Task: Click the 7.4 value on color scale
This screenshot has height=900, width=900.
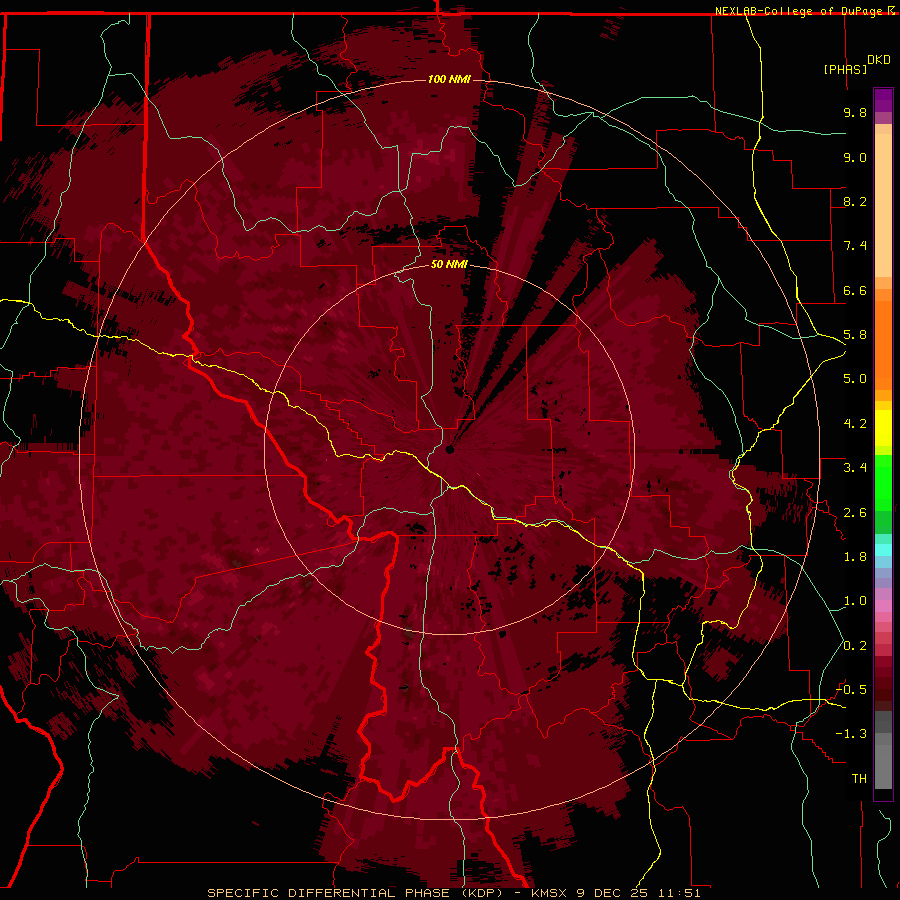Action: click(855, 246)
